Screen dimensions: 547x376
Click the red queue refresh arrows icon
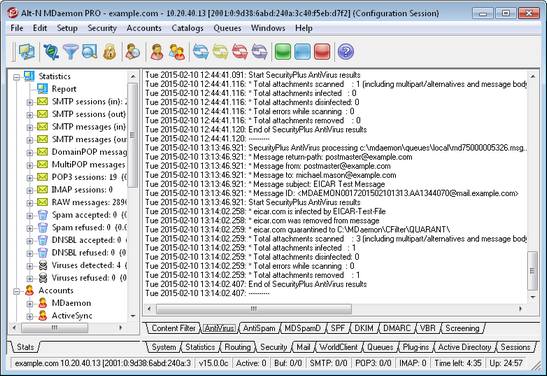(x=240, y=52)
